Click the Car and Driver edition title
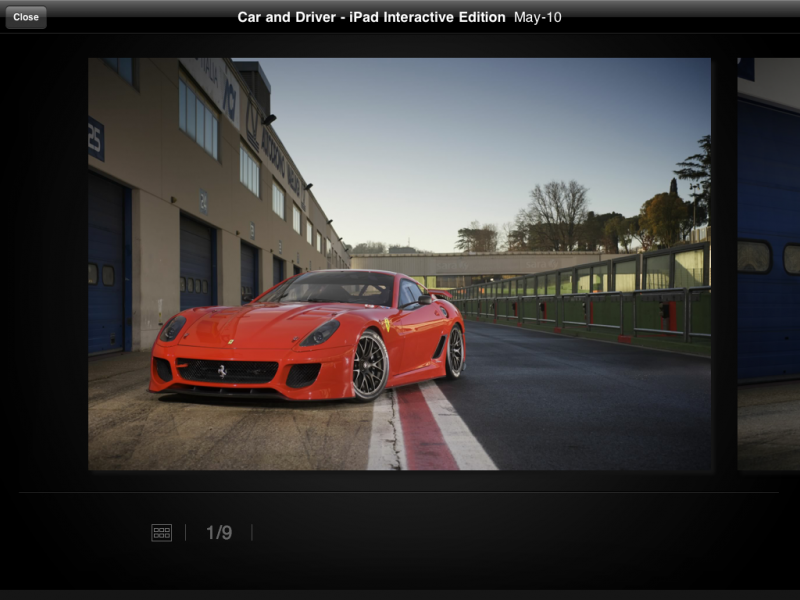Viewport: 800px width, 600px height. click(371, 17)
